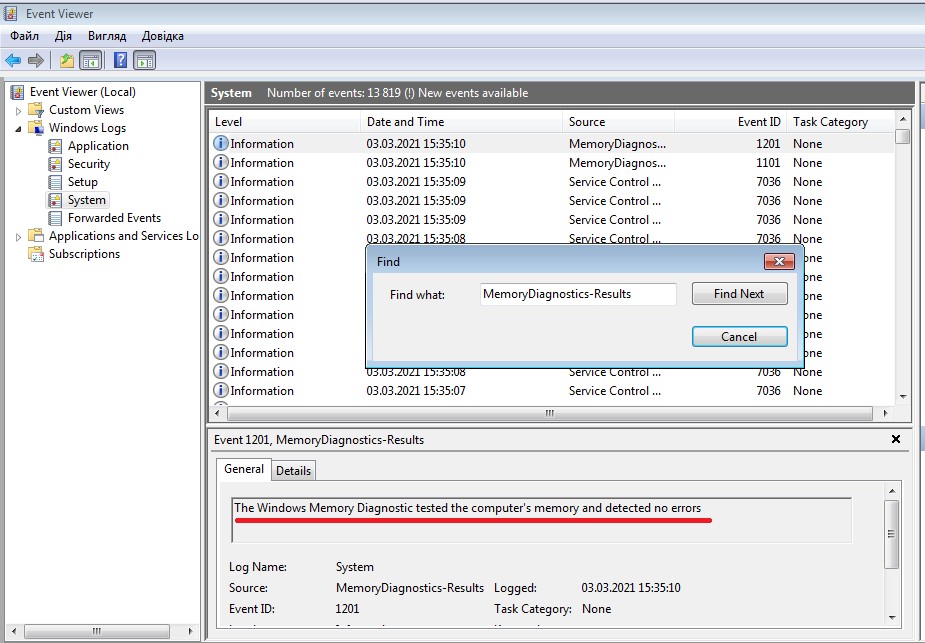Expand the Custom Views tree node
This screenshot has height=643, width=925.
[x=18, y=110]
